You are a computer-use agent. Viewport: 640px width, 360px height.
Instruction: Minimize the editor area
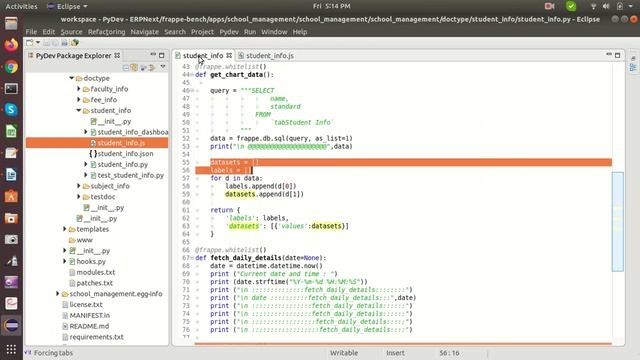[609, 54]
